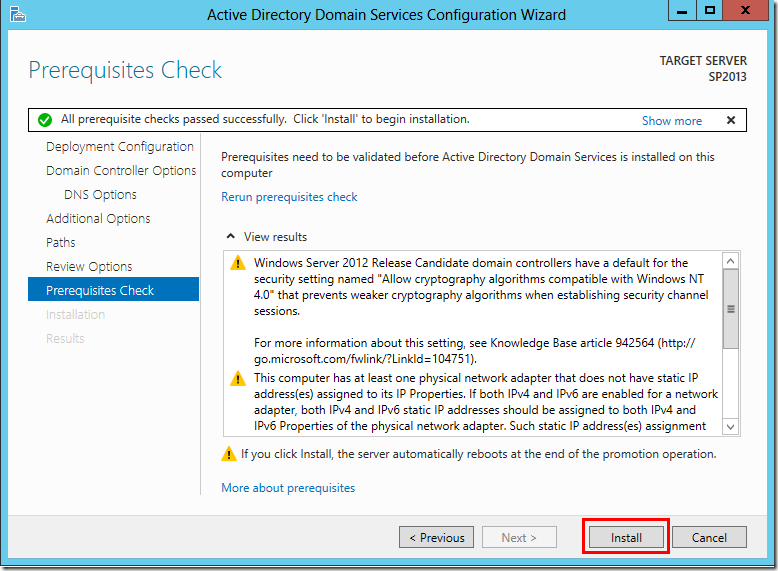The height and width of the screenshot is (571, 778).
Task: Collapse the View results section
Action: (232, 237)
